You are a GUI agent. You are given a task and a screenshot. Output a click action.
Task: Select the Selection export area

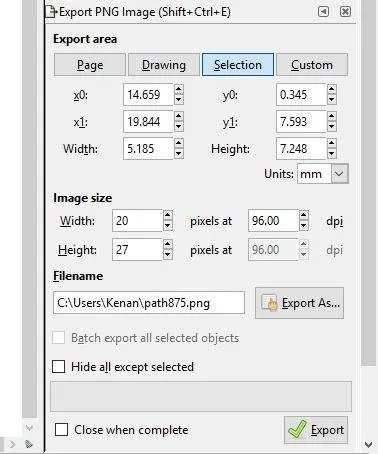(238, 65)
